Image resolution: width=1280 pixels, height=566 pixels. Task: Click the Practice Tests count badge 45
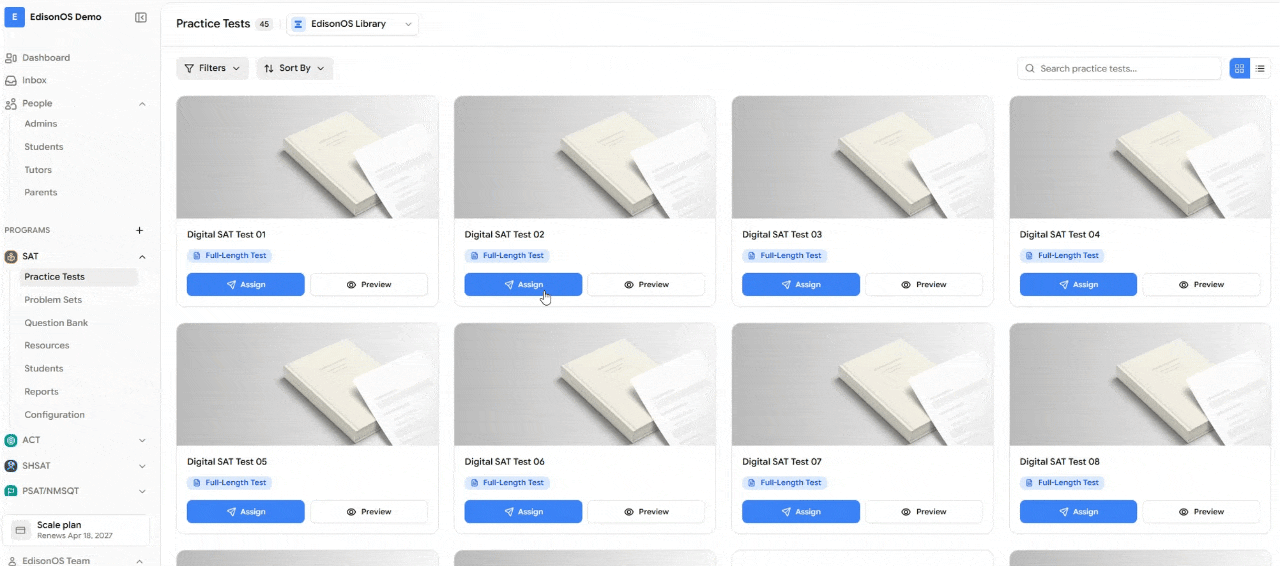point(264,24)
